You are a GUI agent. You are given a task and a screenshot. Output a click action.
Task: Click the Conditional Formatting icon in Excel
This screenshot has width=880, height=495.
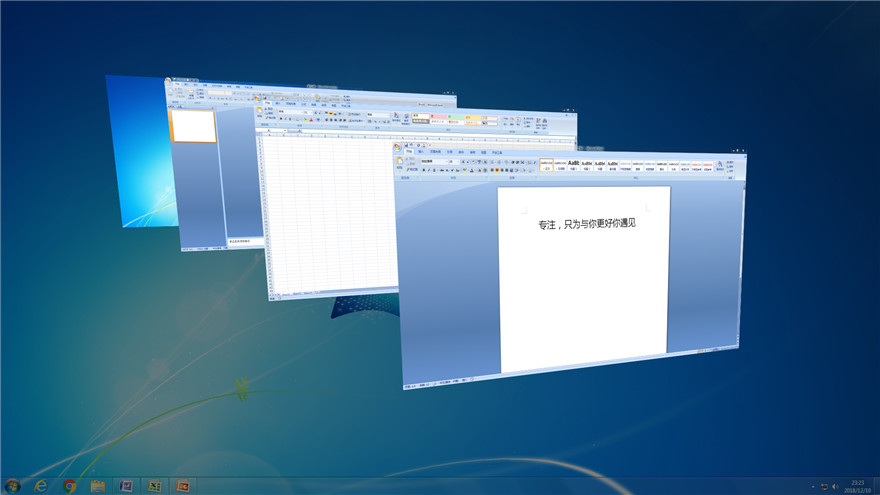(396, 116)
